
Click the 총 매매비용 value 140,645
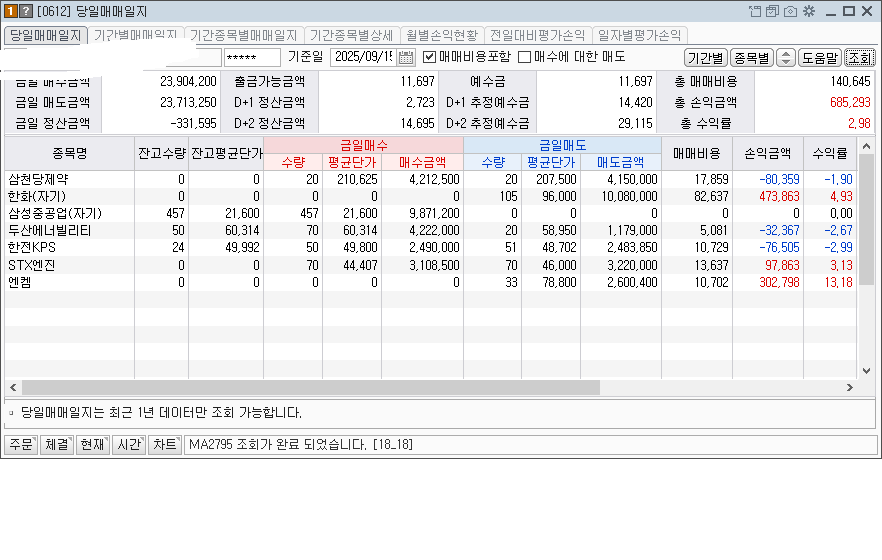coord(850,82)
